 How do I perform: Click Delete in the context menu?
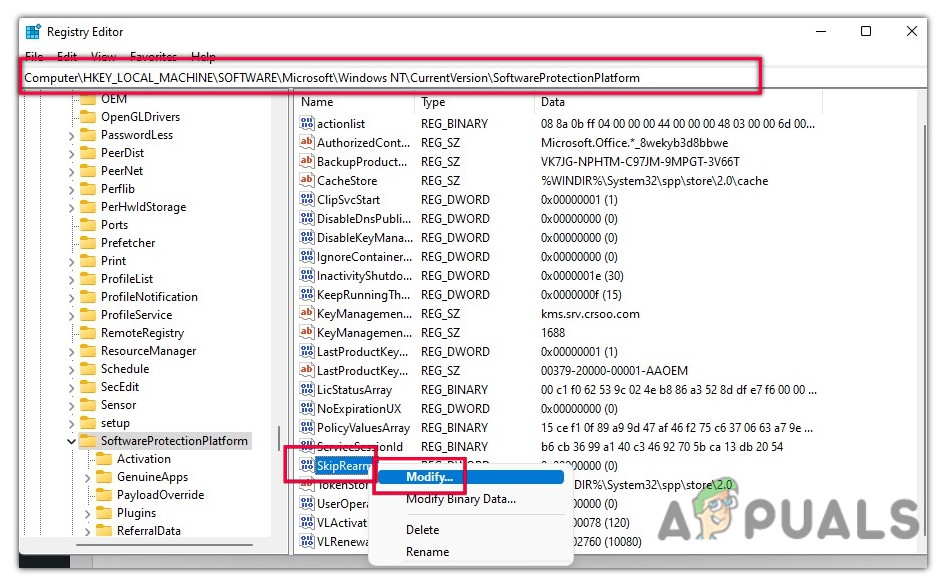(424, 529)
